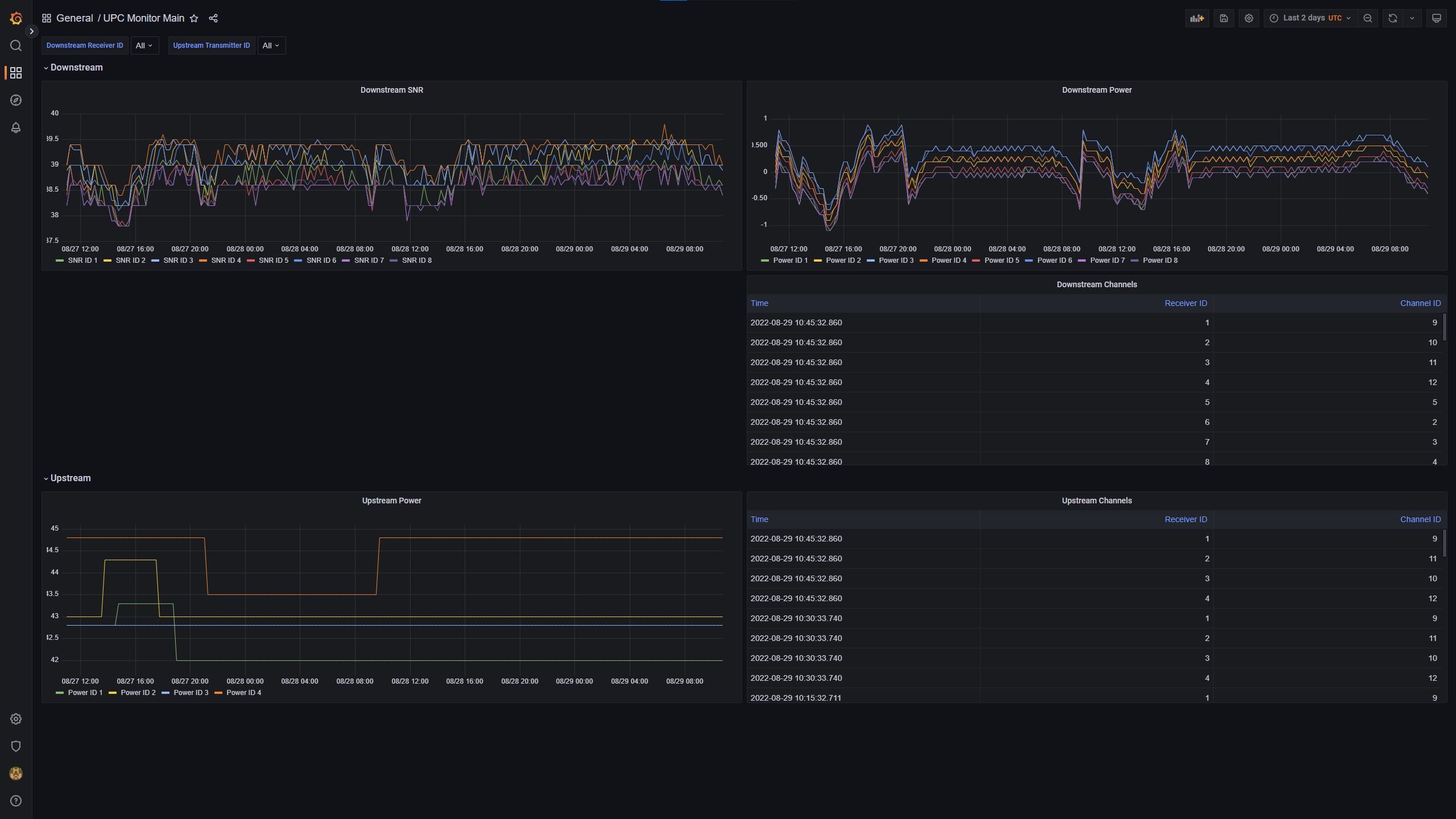Add a new panel
Image resolution: width=1456 pixels, height=819 pixels.
coord(1197,18)
